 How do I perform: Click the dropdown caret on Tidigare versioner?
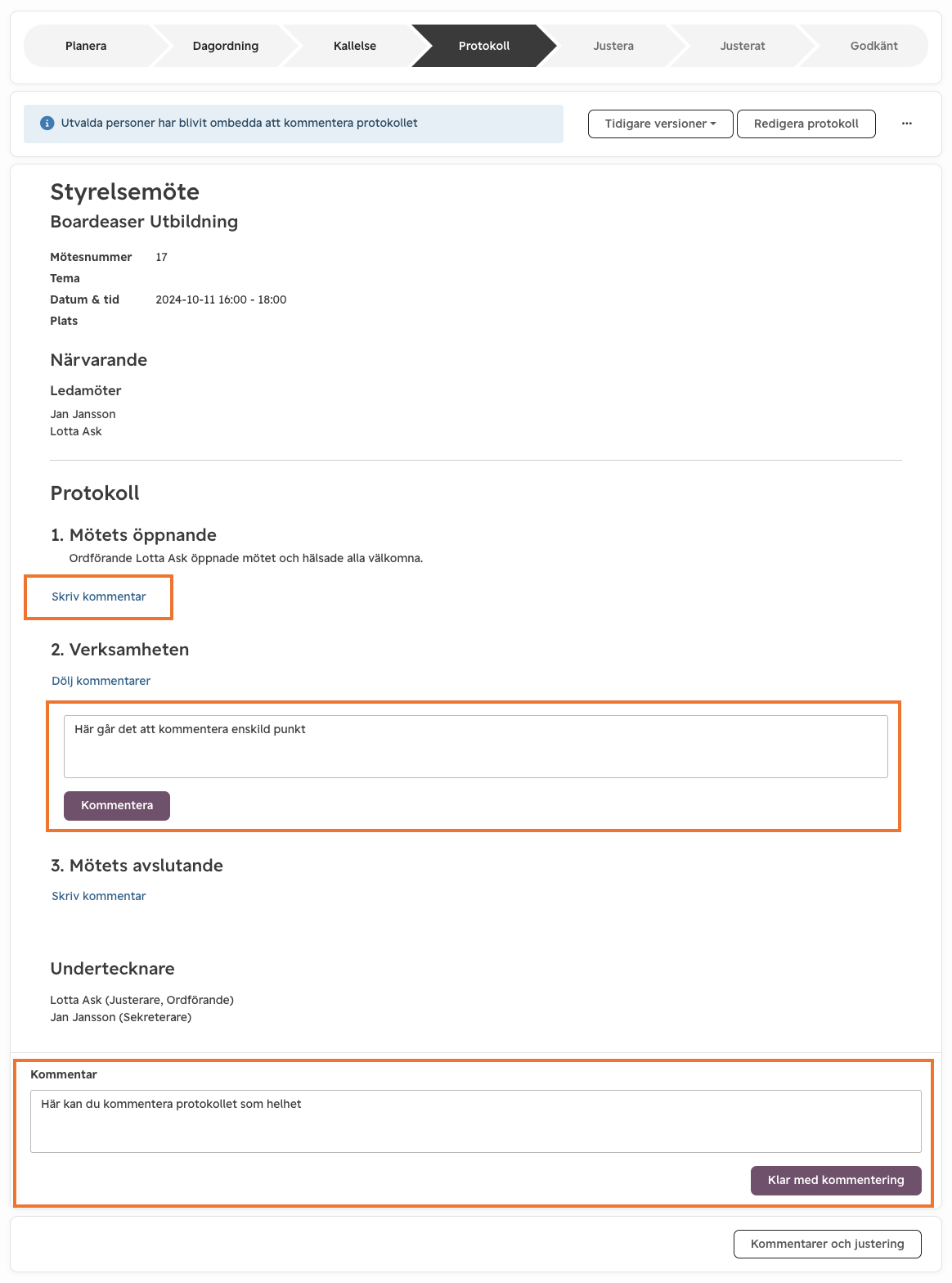tap(713, 124)
